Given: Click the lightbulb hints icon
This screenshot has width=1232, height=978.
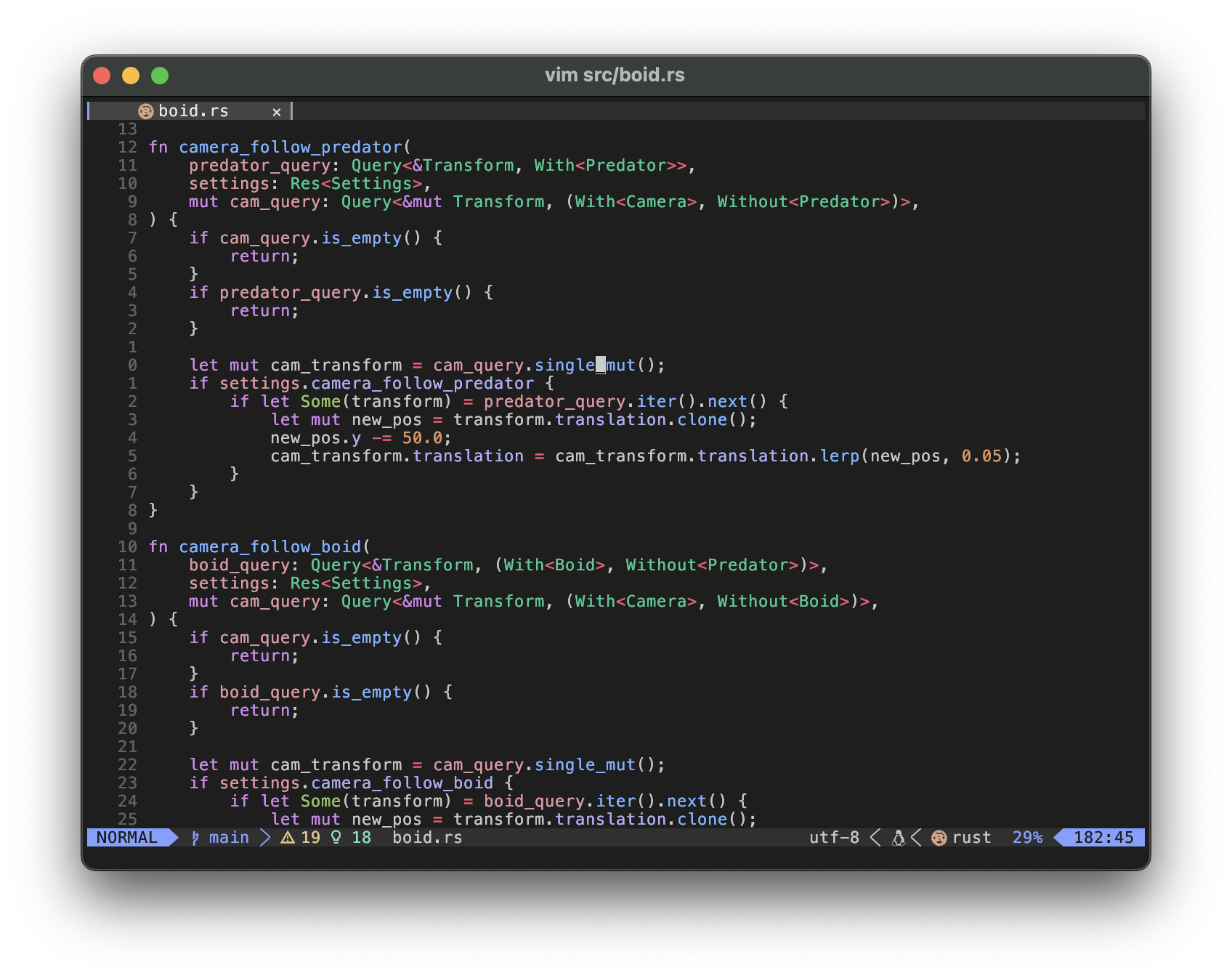Looking at the screenshot, I should tap(336, 838).
